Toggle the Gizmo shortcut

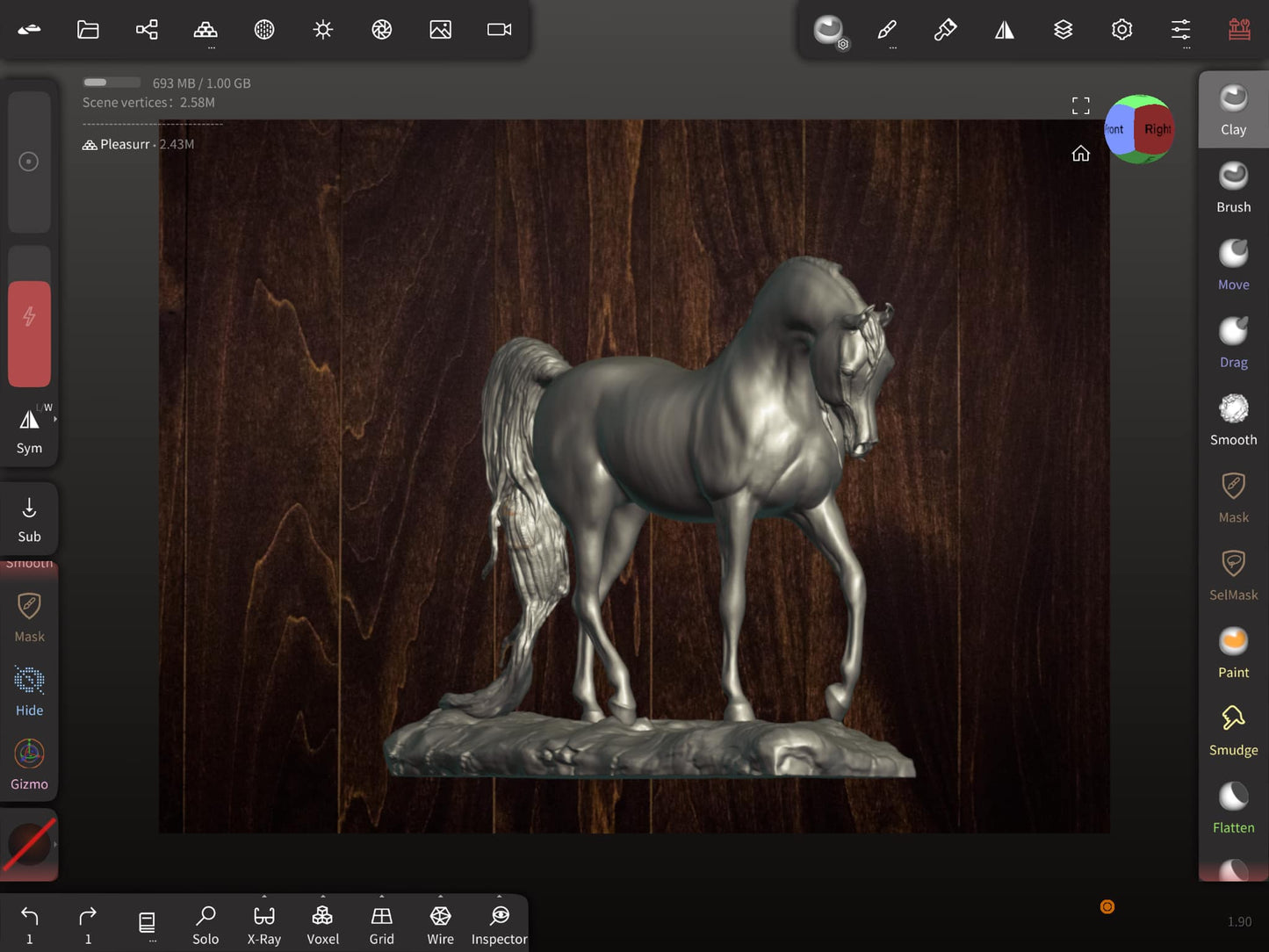click(29, 764)
